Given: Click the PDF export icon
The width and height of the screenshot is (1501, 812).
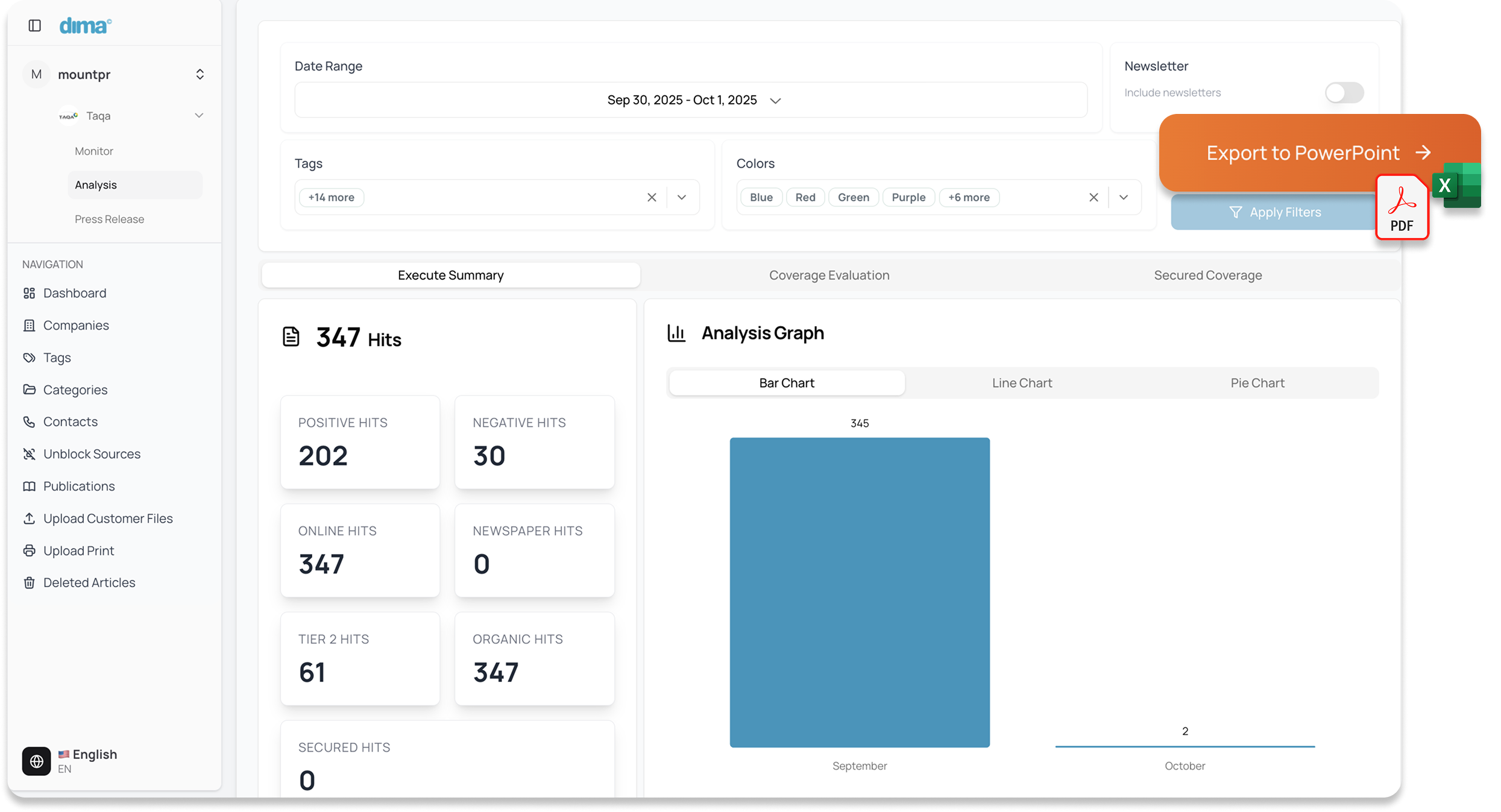Looking at the screenshot, I should (1402, 208).
